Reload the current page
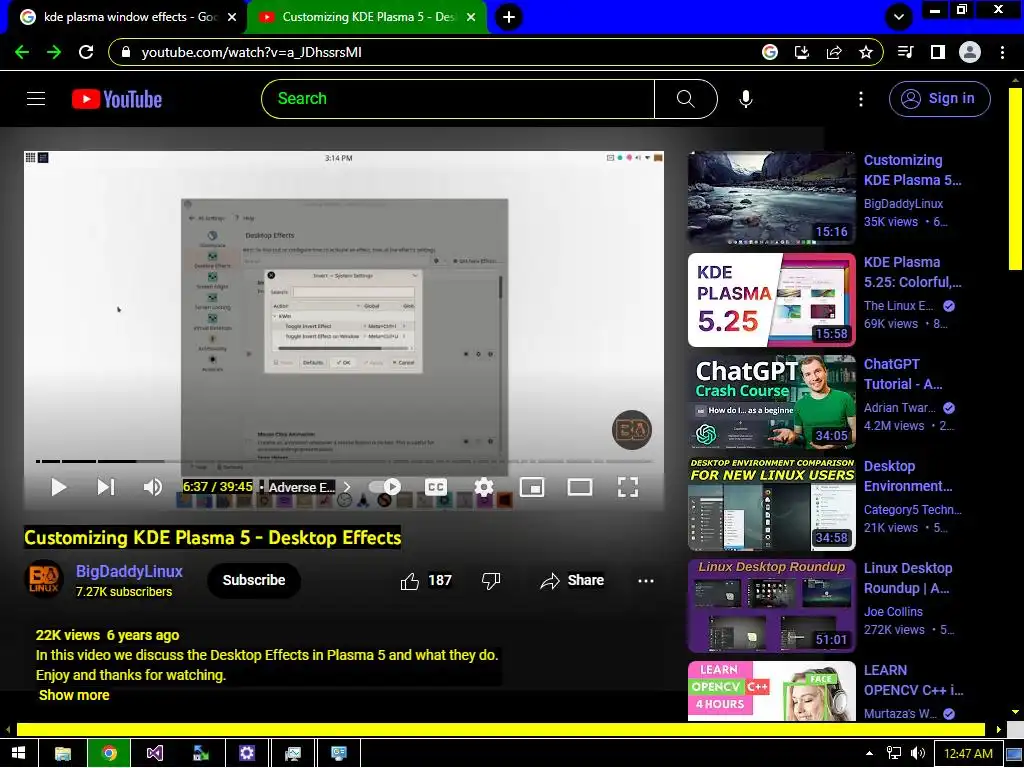This screenshot has width=1024, height=768. pyautogui.click(x=86, y=52)
